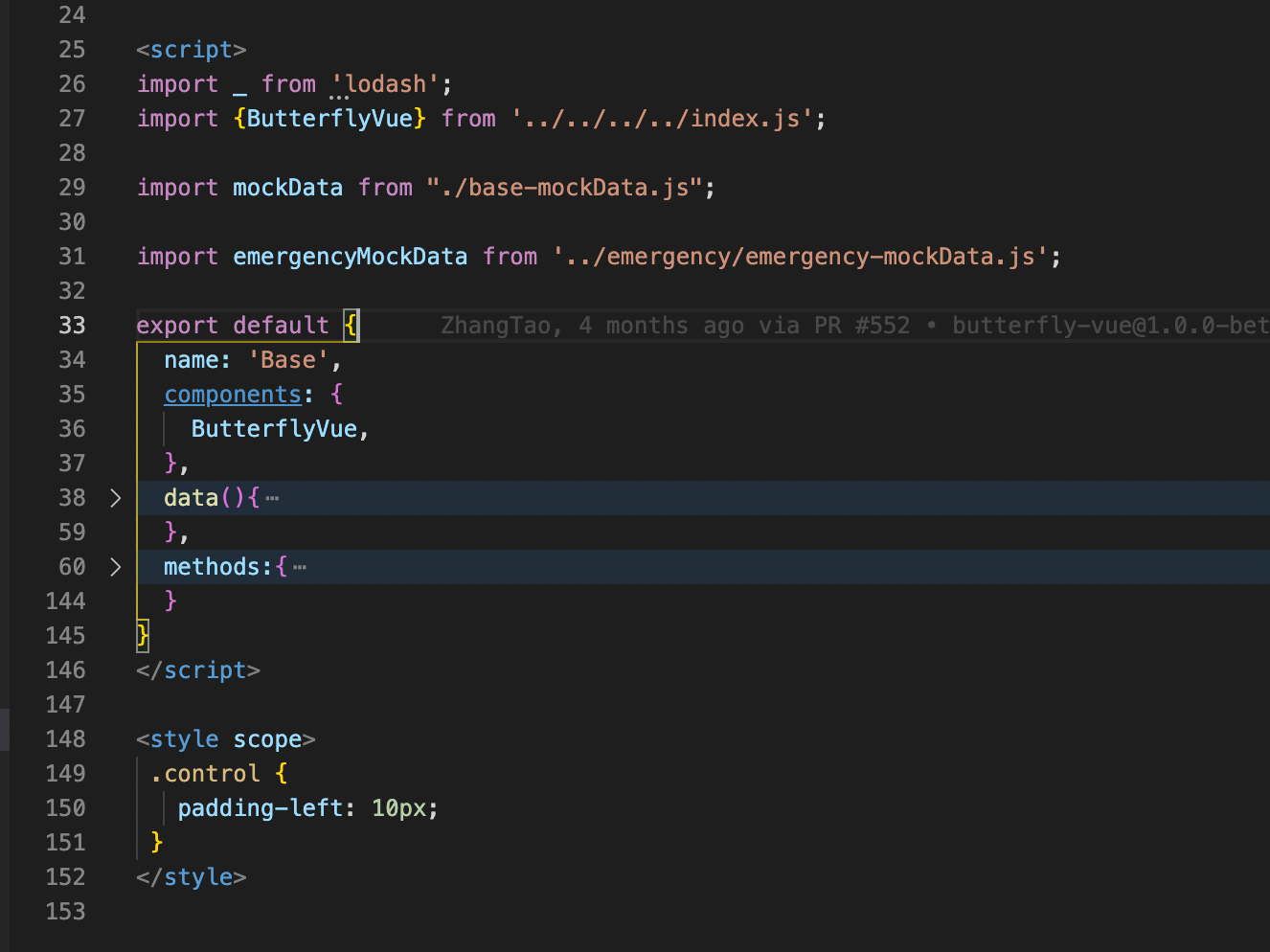Click the .control CSS selector
The image size is (1270, 952).
pyautogui.click(x=205, y=774)
